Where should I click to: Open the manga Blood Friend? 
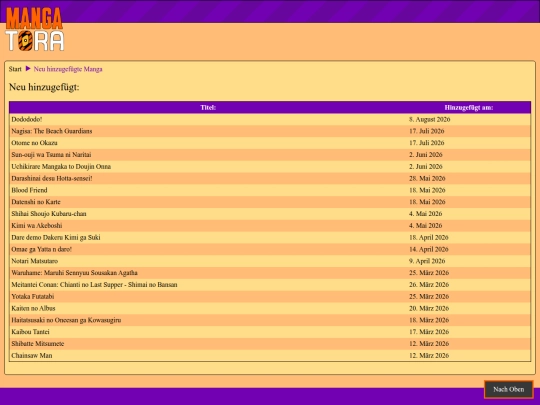[x=29, y=190]
